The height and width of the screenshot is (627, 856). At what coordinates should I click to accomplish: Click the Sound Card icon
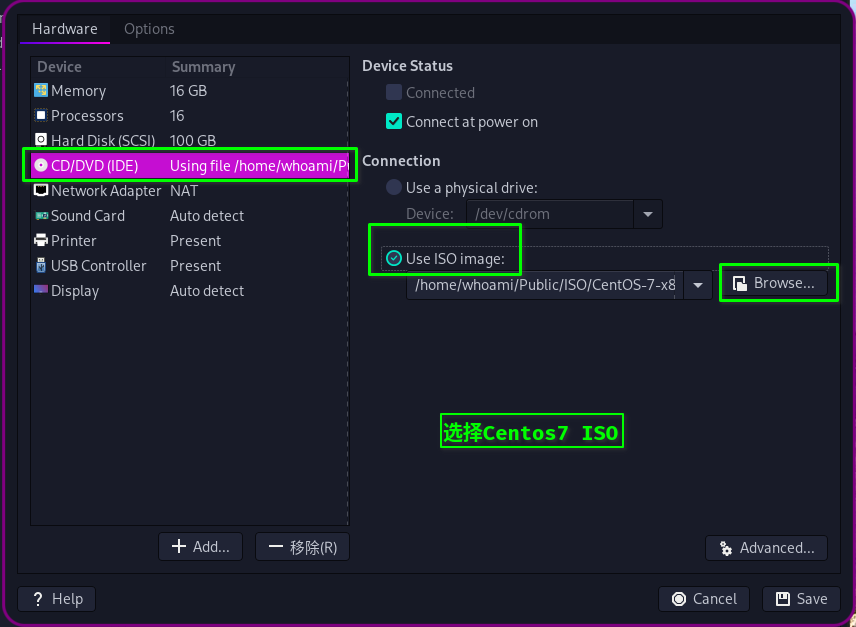41,216
